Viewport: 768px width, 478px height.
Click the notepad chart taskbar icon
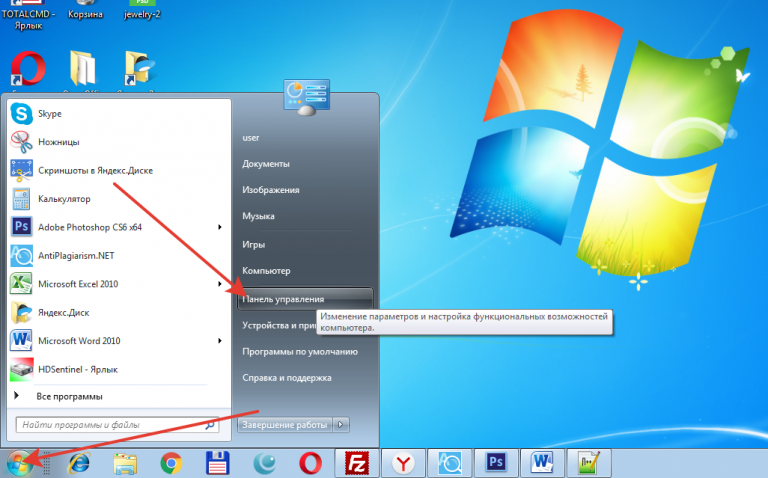588,463
